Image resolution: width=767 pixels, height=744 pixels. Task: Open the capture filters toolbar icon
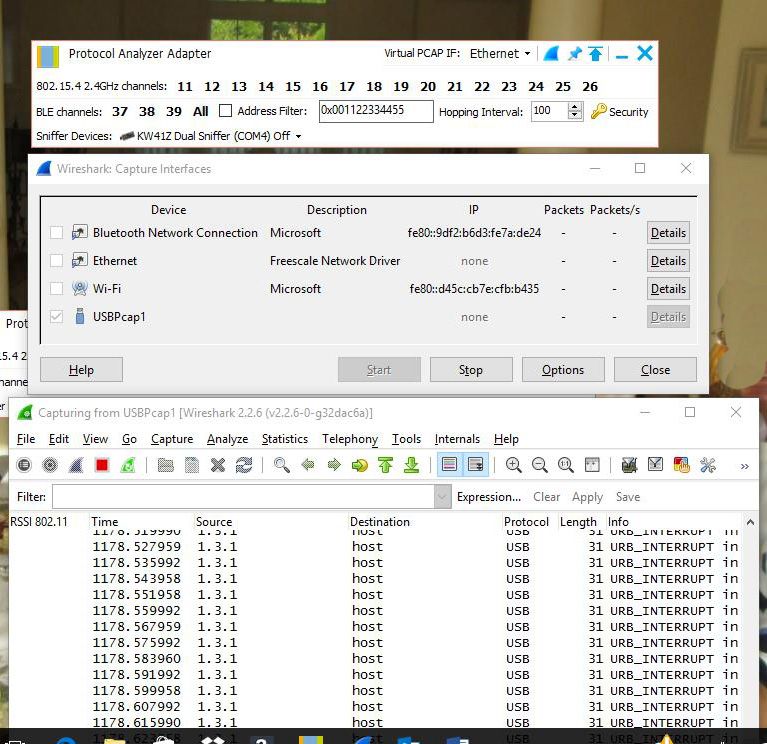629,465
